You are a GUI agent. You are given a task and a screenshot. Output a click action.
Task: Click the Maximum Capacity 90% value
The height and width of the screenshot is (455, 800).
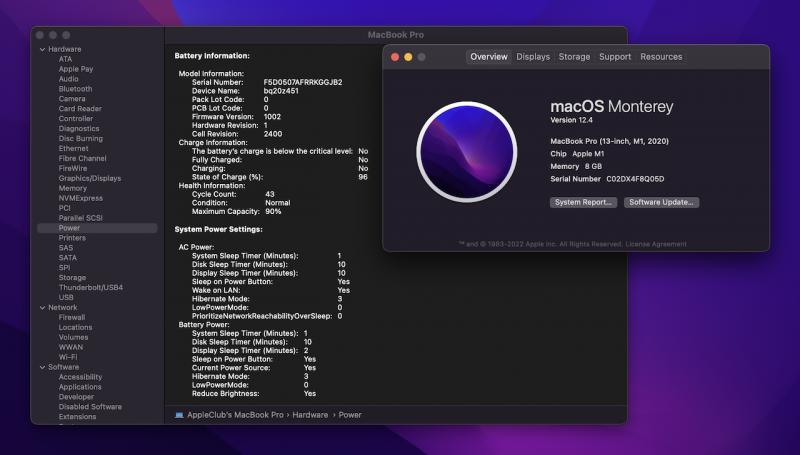pos(273,212)
